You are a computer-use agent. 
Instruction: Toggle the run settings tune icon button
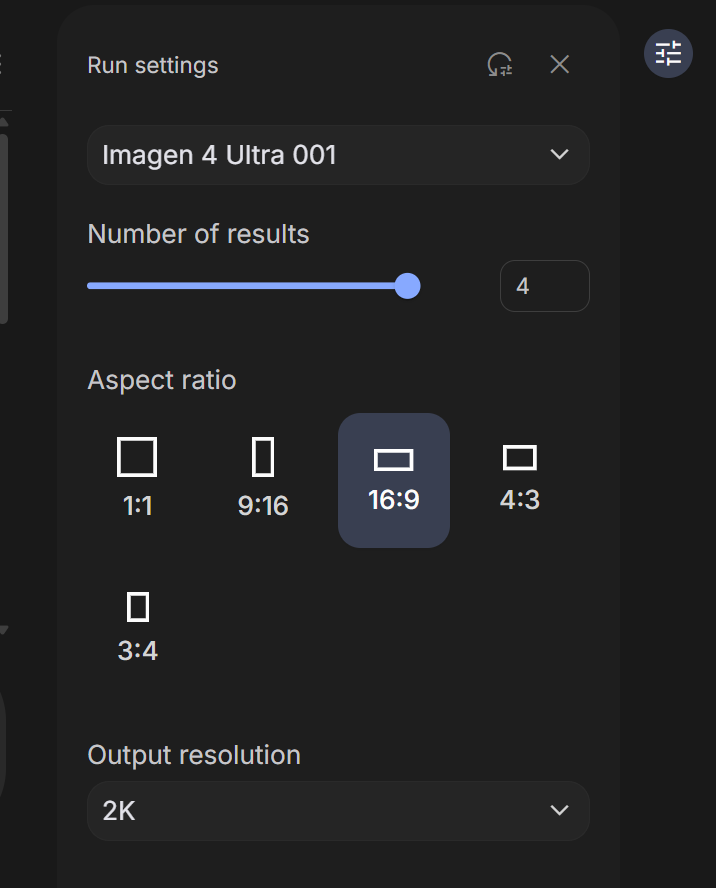(x=668, y=54)
